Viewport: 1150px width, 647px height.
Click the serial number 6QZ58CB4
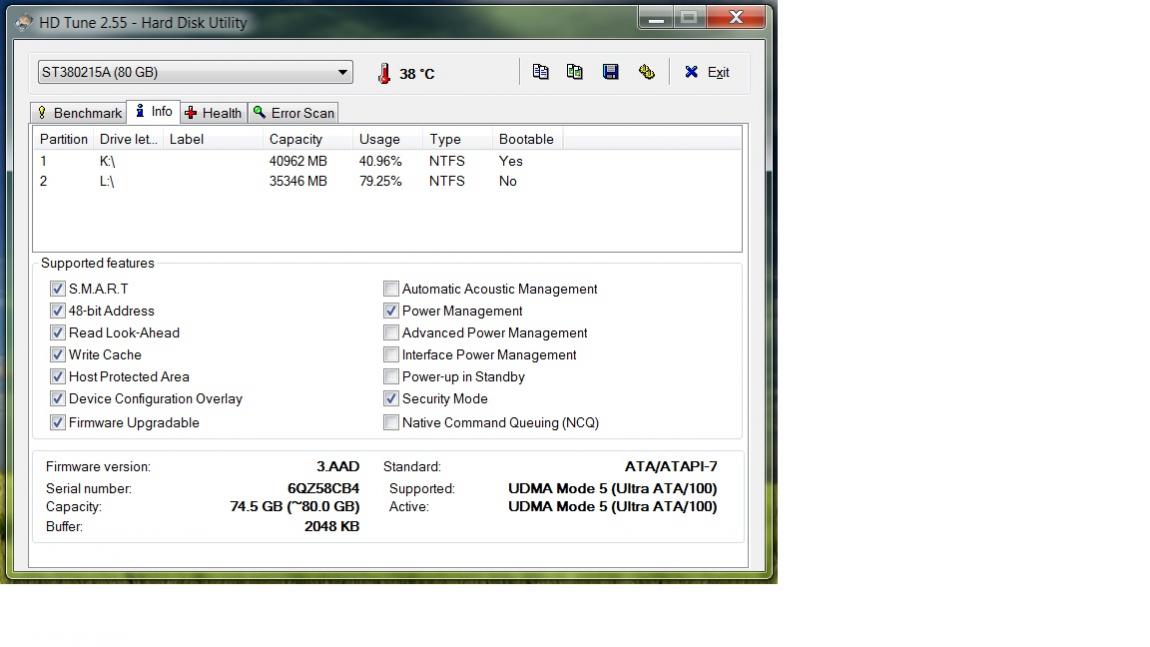323,489
